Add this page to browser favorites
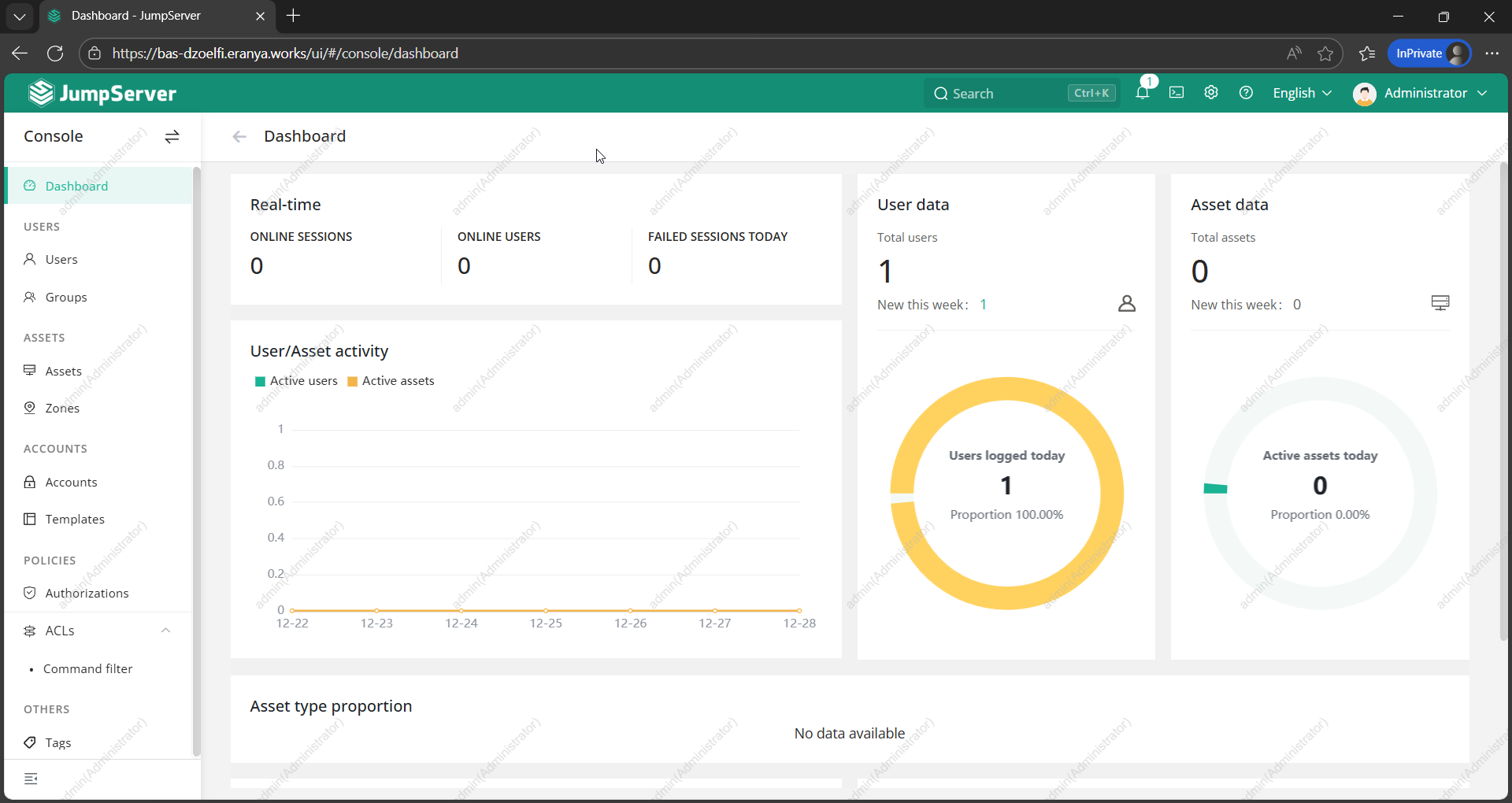This screenshot has width=1512, height=803. [x=1325, y=54]
